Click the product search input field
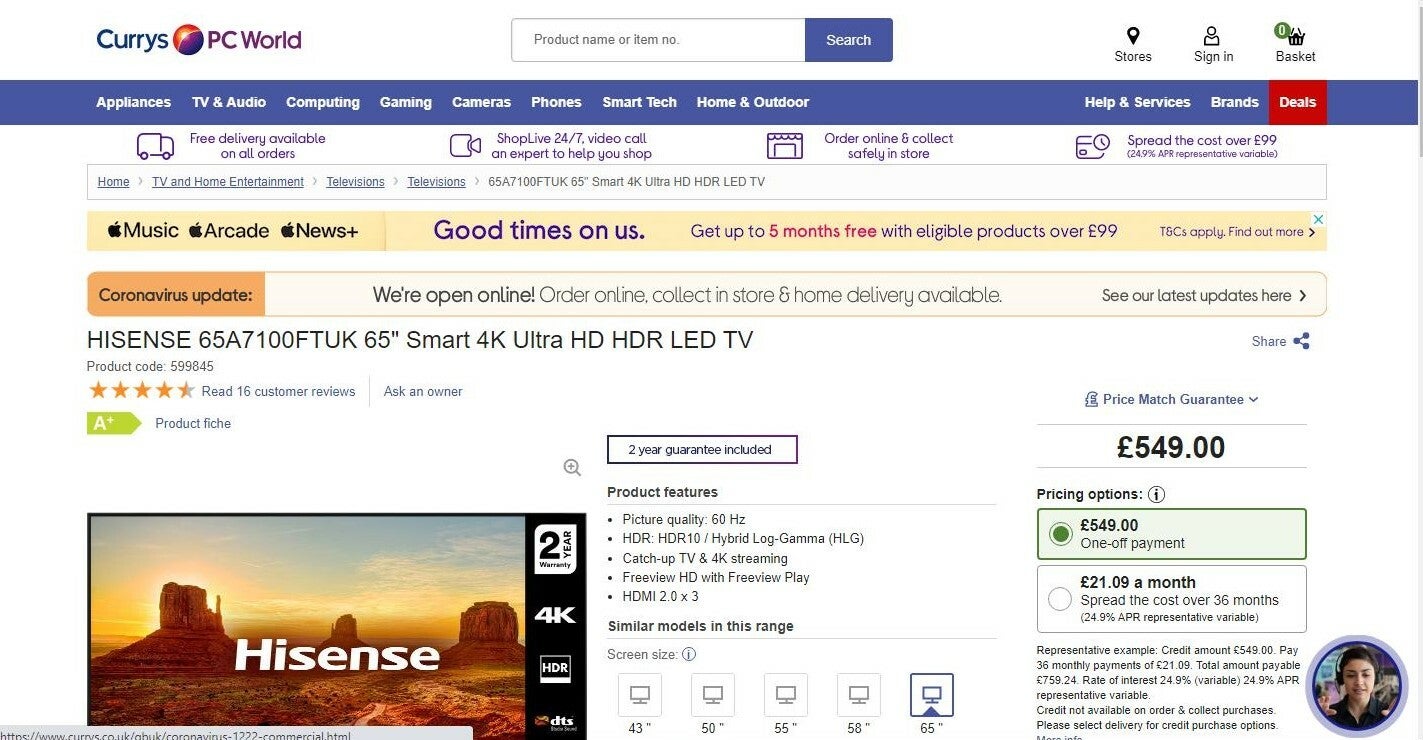Screen dimensions: 1423x740 [x=658, y=40]
